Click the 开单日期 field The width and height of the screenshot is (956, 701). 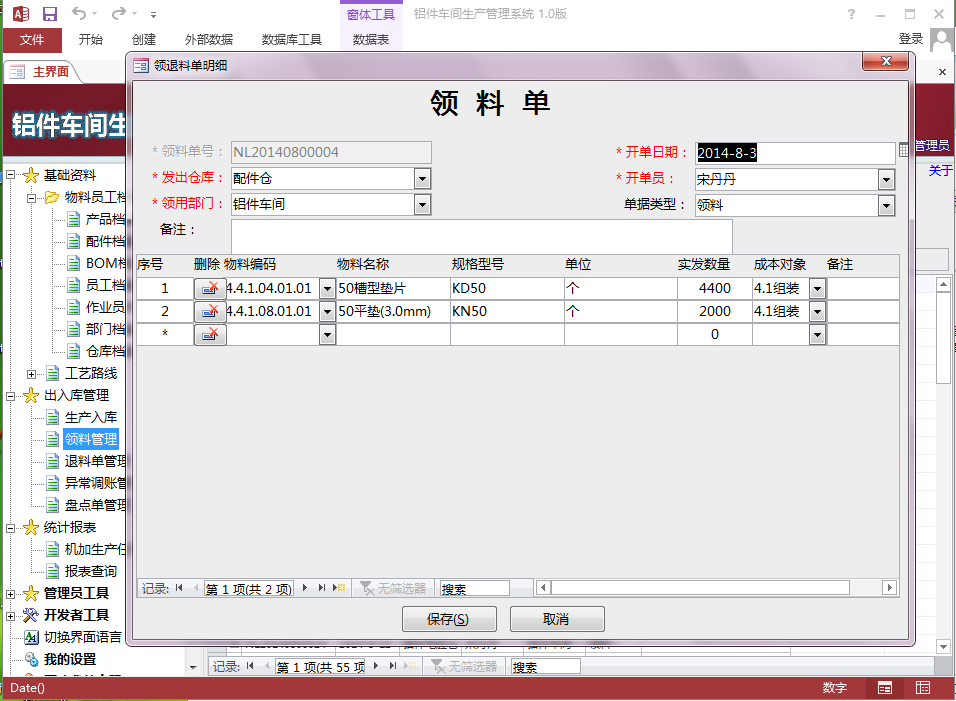click(x=795, y=153)
